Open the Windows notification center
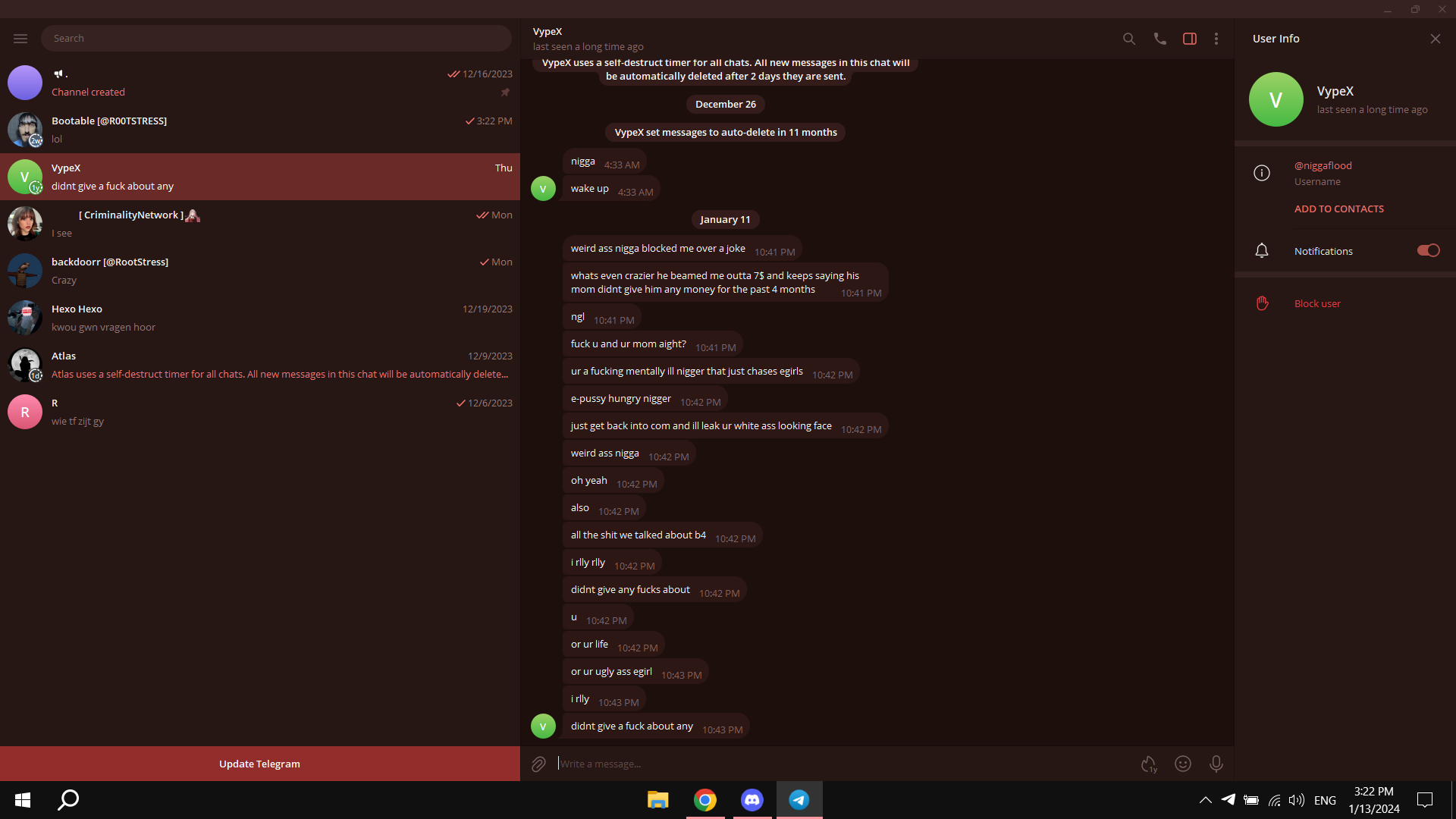 1425,800
